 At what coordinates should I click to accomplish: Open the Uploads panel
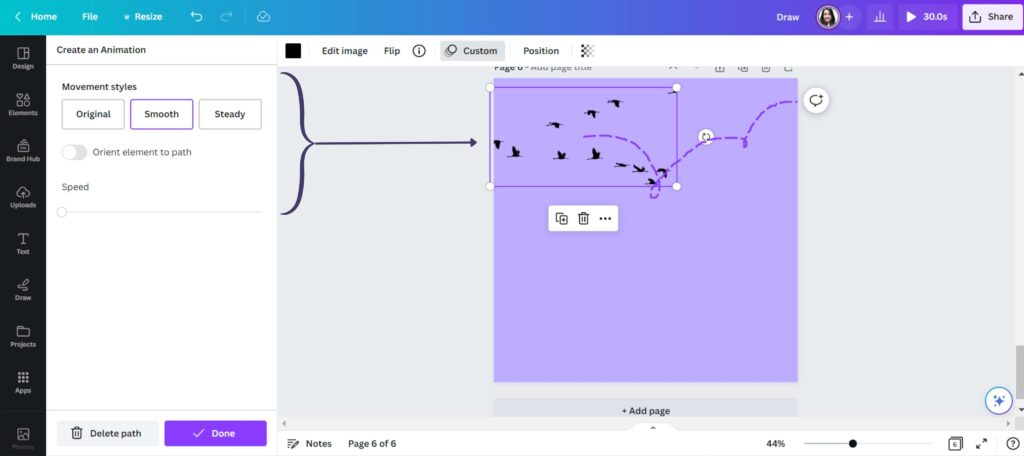(x=23, y=197)
